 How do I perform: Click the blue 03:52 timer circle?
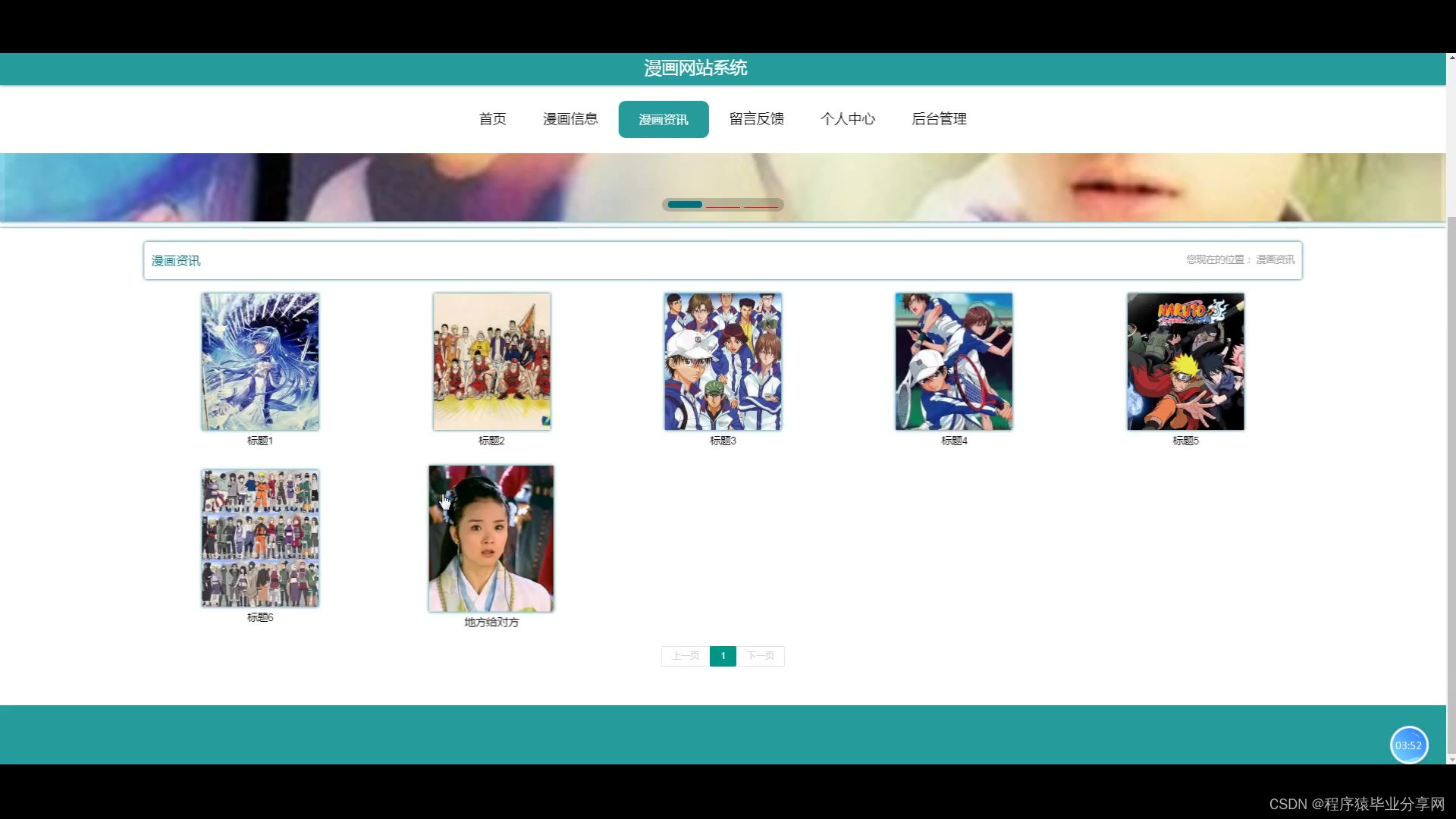coord(1408,745)
